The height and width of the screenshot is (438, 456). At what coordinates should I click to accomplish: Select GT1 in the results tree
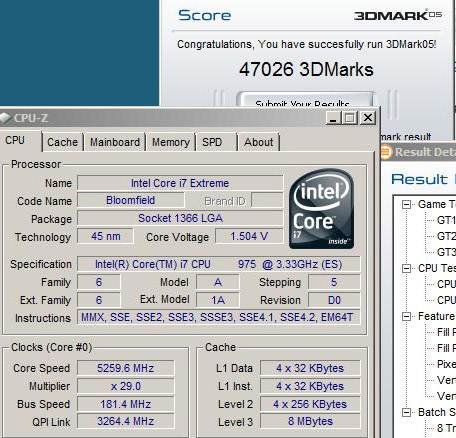[446, 220]
